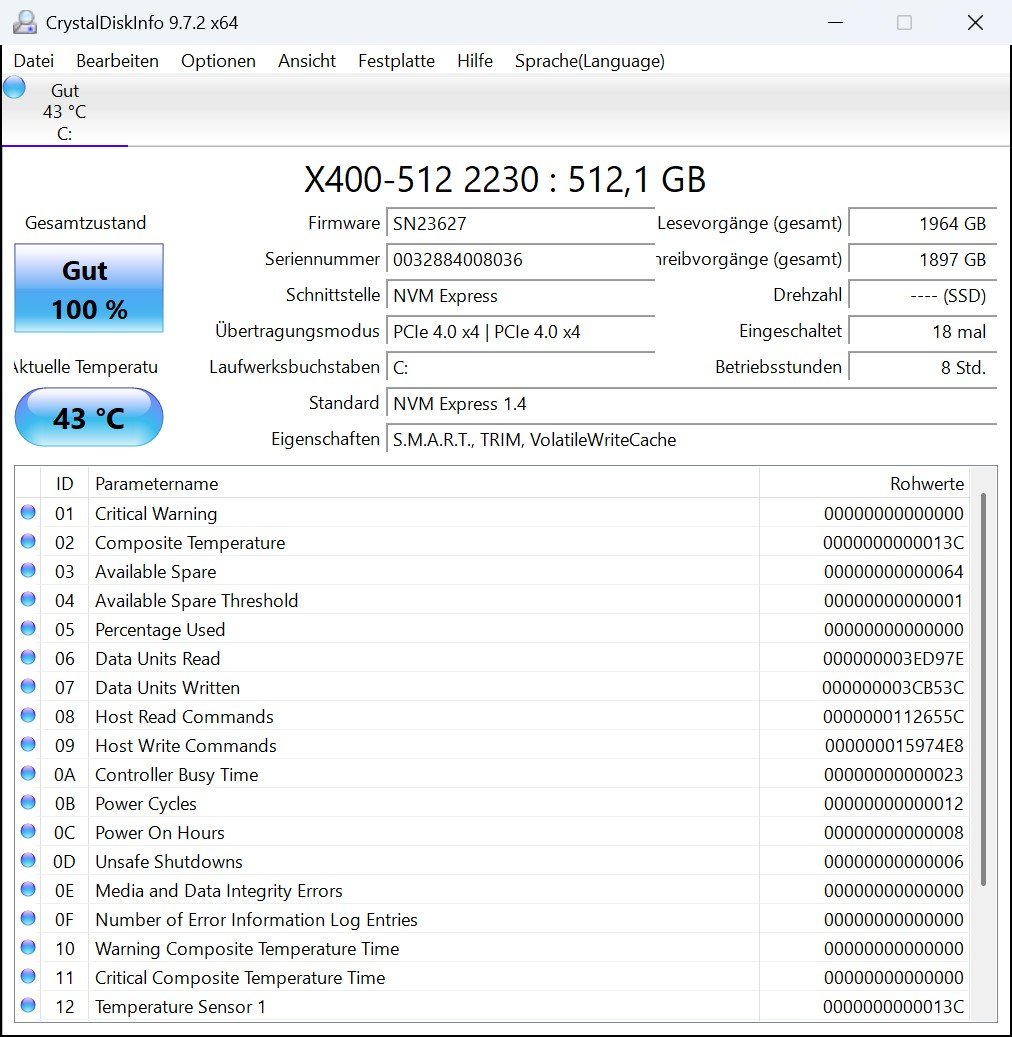This screenshot has height=1037, width=1012.
Task: Open the Bearbeiten menu
Action: coord(117,61)
